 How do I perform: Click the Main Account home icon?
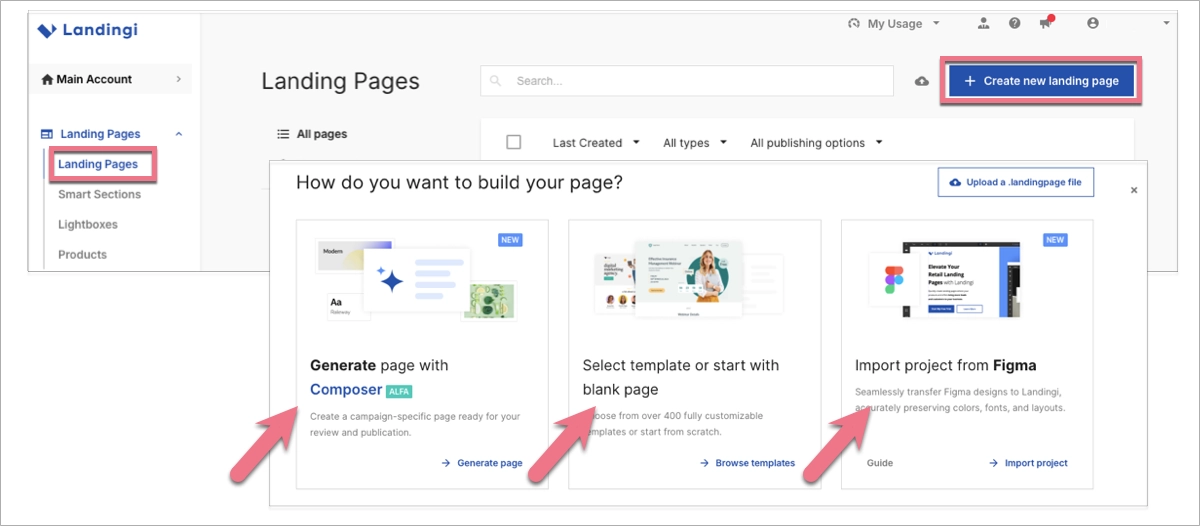(x=47, y=79)
